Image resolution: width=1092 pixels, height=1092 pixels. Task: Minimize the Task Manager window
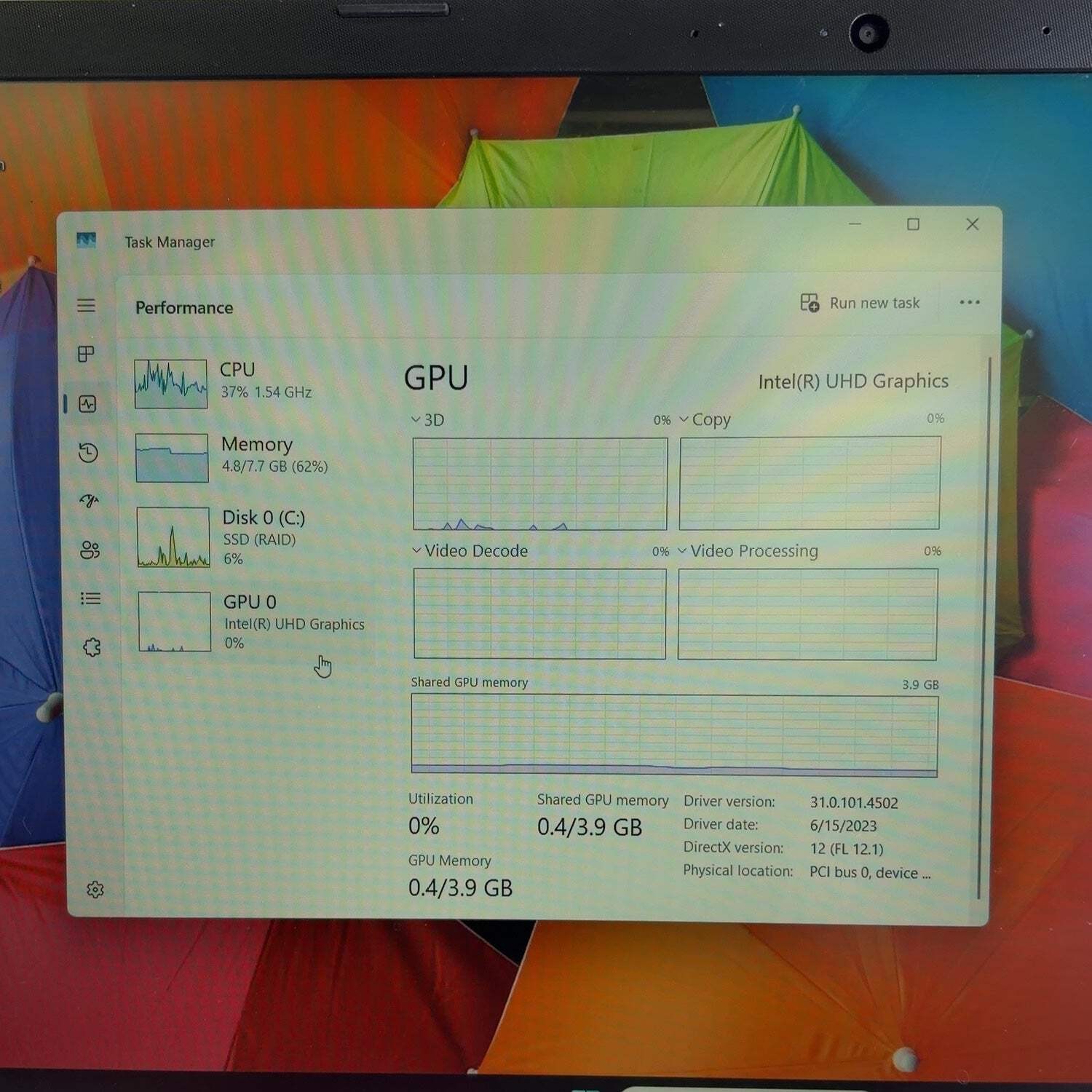click(x=855, y=223)
